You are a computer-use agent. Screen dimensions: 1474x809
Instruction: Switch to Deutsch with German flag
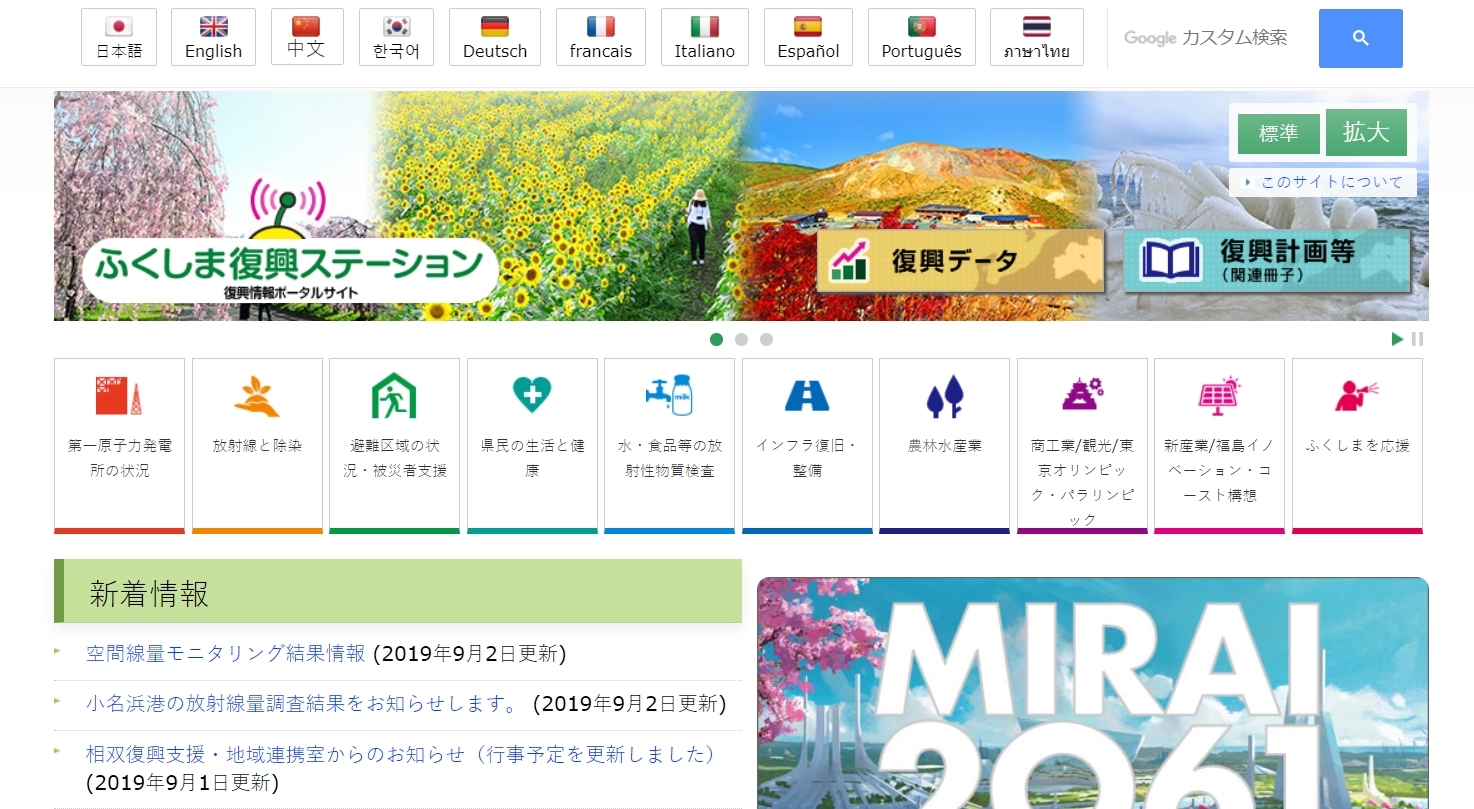click(495, 37)
